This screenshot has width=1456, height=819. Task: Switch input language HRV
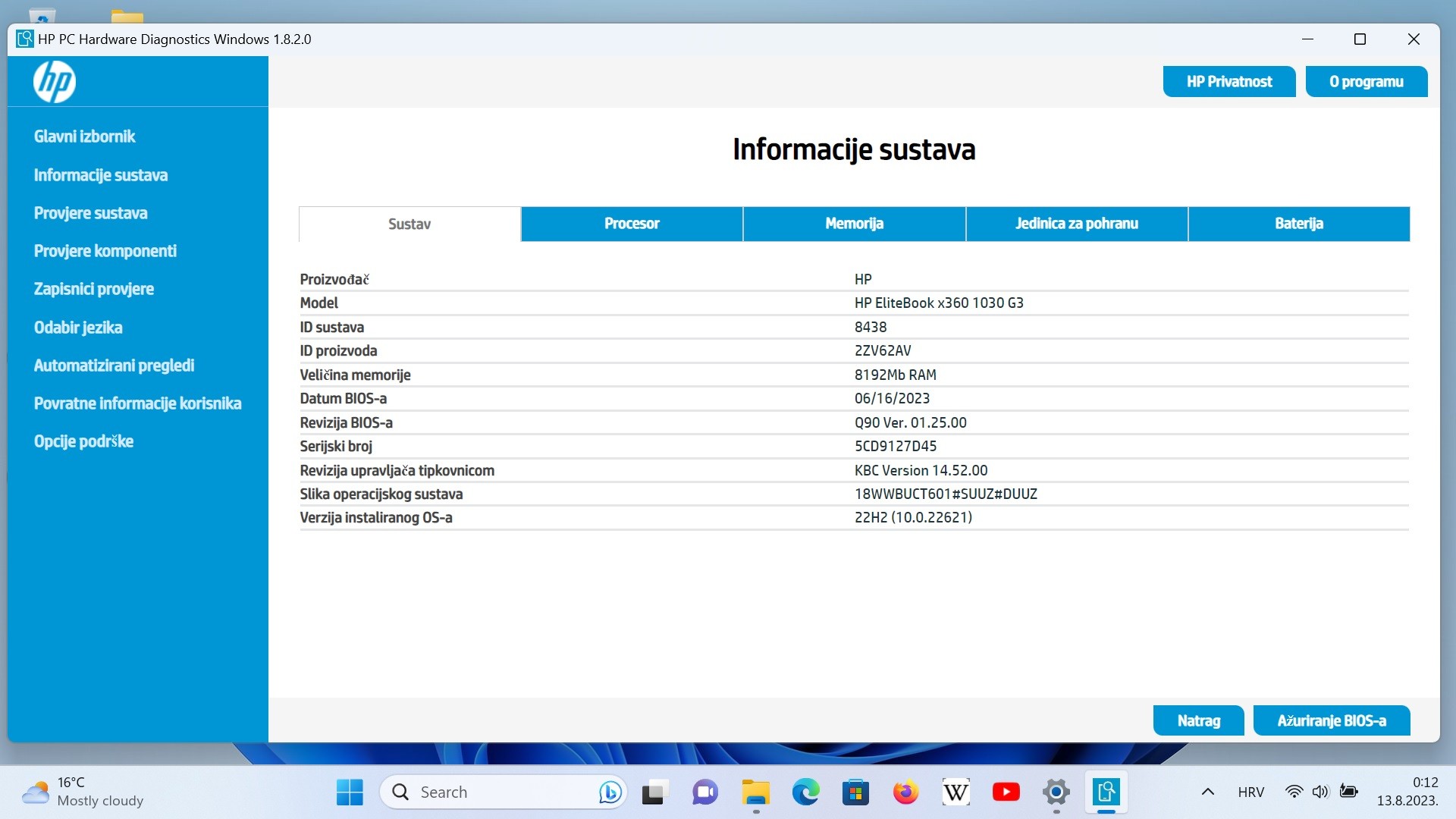tap(1250, 792)
